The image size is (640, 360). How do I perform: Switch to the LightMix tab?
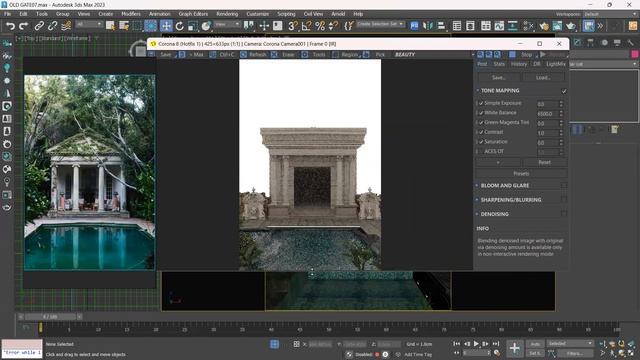pos(556,64)
